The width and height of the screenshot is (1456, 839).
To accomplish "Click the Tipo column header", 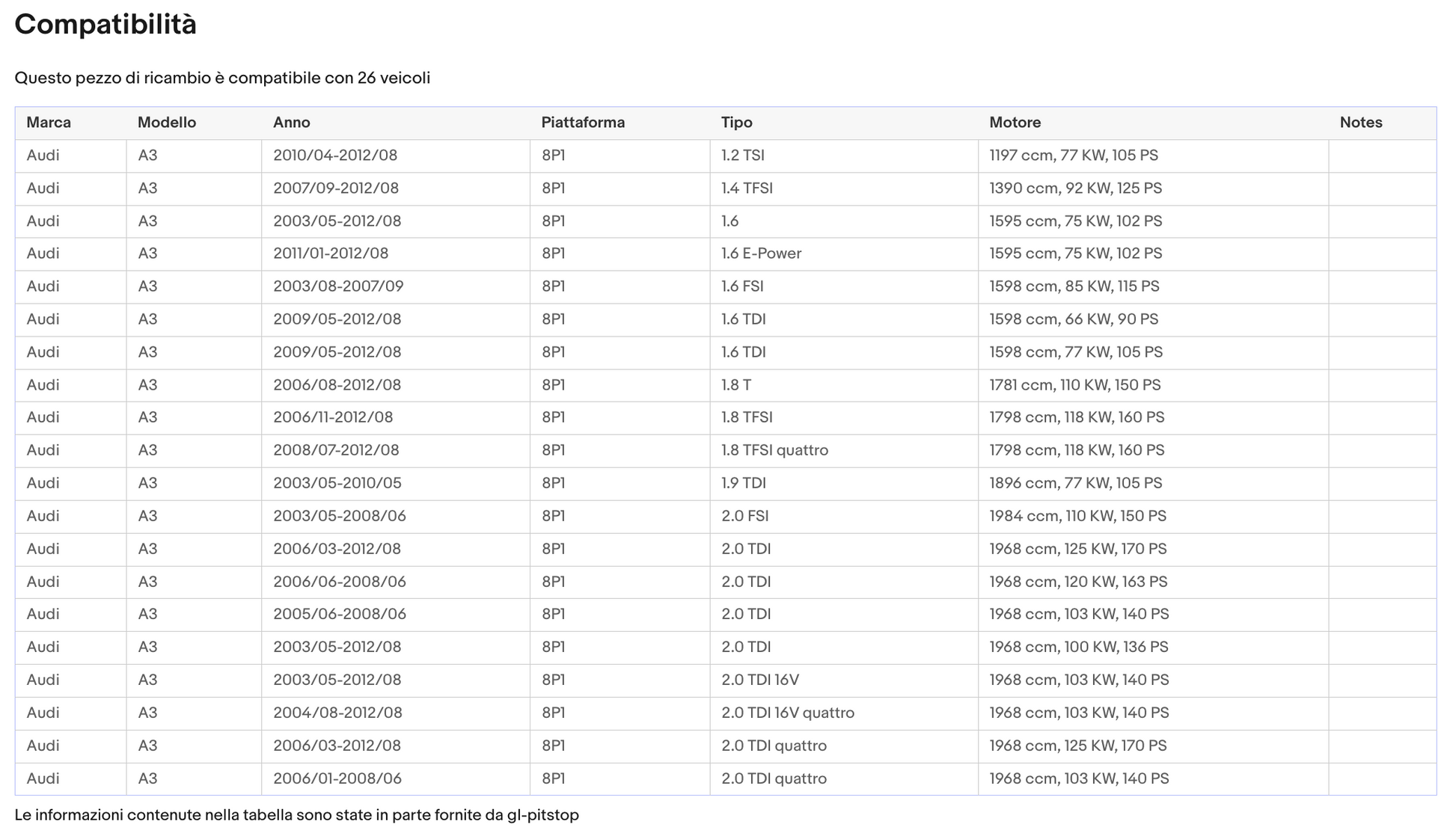I will click(x=737, y=123).
